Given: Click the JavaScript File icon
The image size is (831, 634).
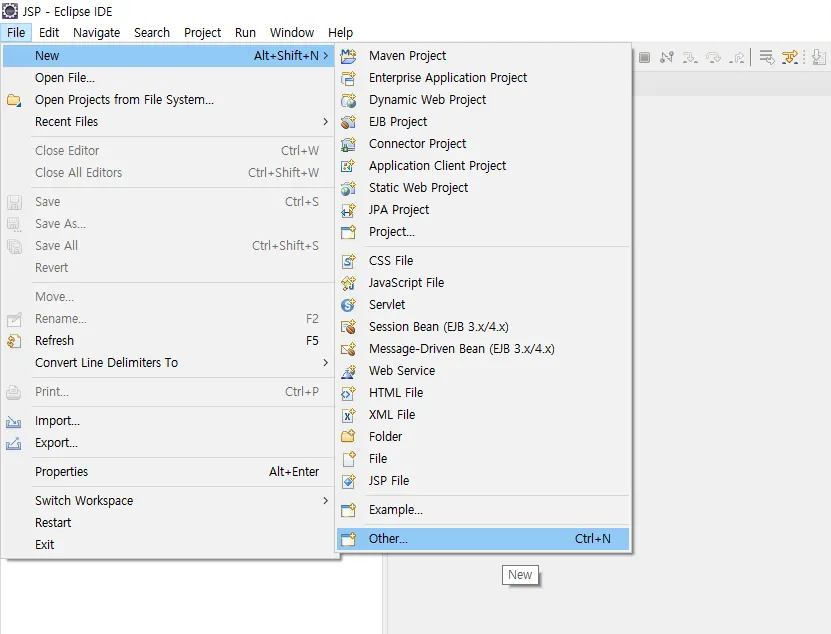Looking at the screenshot, I should click(348, 283).
